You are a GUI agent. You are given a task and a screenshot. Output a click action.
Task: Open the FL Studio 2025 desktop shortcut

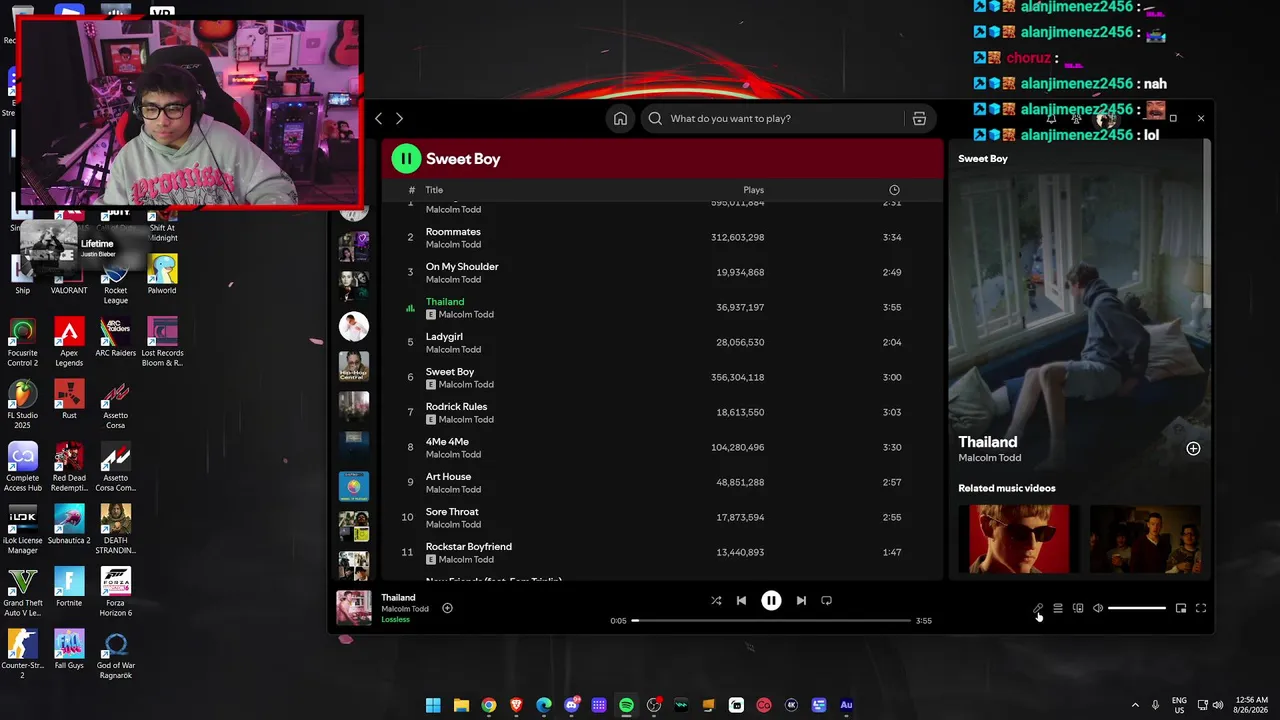[22, 402]
